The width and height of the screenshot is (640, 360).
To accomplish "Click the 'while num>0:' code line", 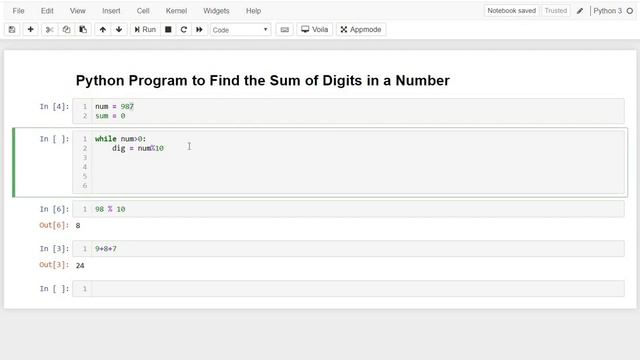I will (x=120, y=139).
